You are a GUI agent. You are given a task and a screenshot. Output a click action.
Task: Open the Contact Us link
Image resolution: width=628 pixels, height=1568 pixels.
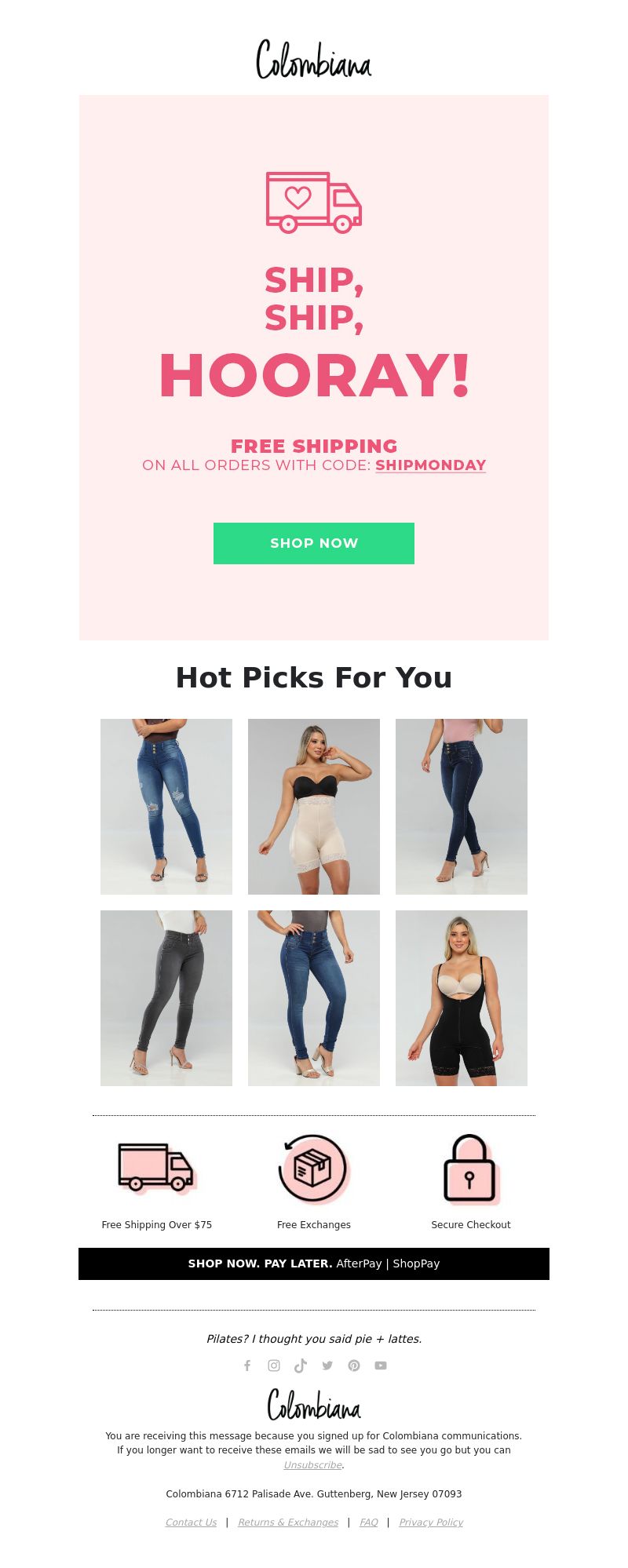191,1522
